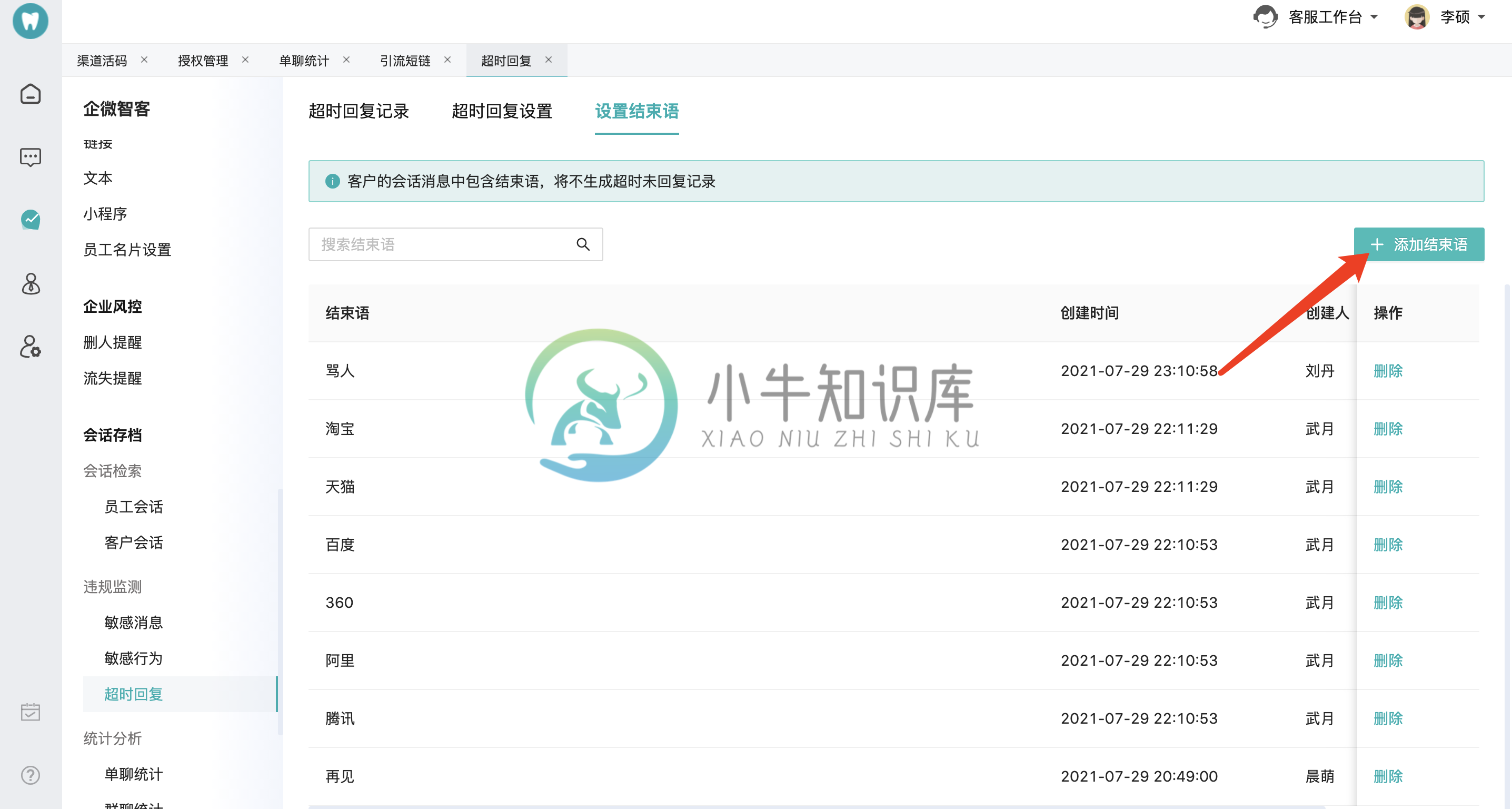
Task: Open 客户会话 menu item
Action: [x=133, y=543]
